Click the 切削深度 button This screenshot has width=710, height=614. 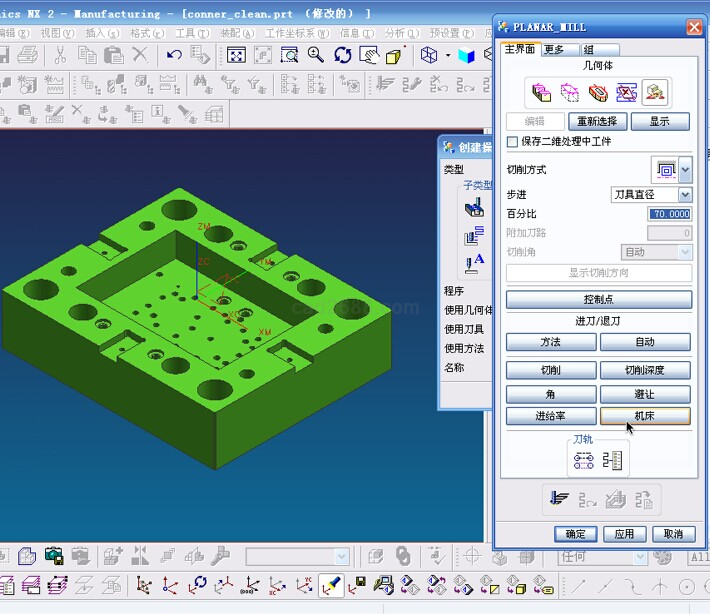point(645,370)
